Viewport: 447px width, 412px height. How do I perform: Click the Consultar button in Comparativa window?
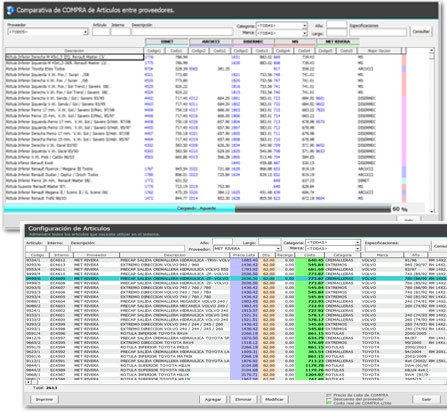[421, 31]
